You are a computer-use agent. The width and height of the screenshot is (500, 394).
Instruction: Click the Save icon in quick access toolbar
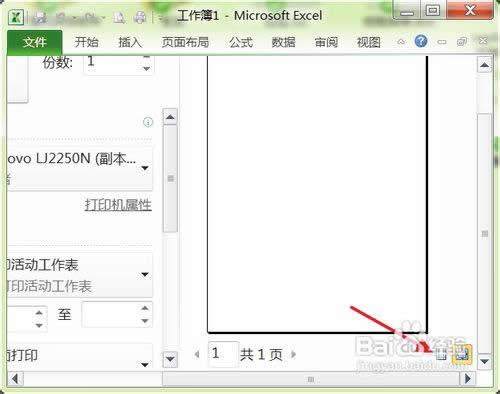point(40,18)
